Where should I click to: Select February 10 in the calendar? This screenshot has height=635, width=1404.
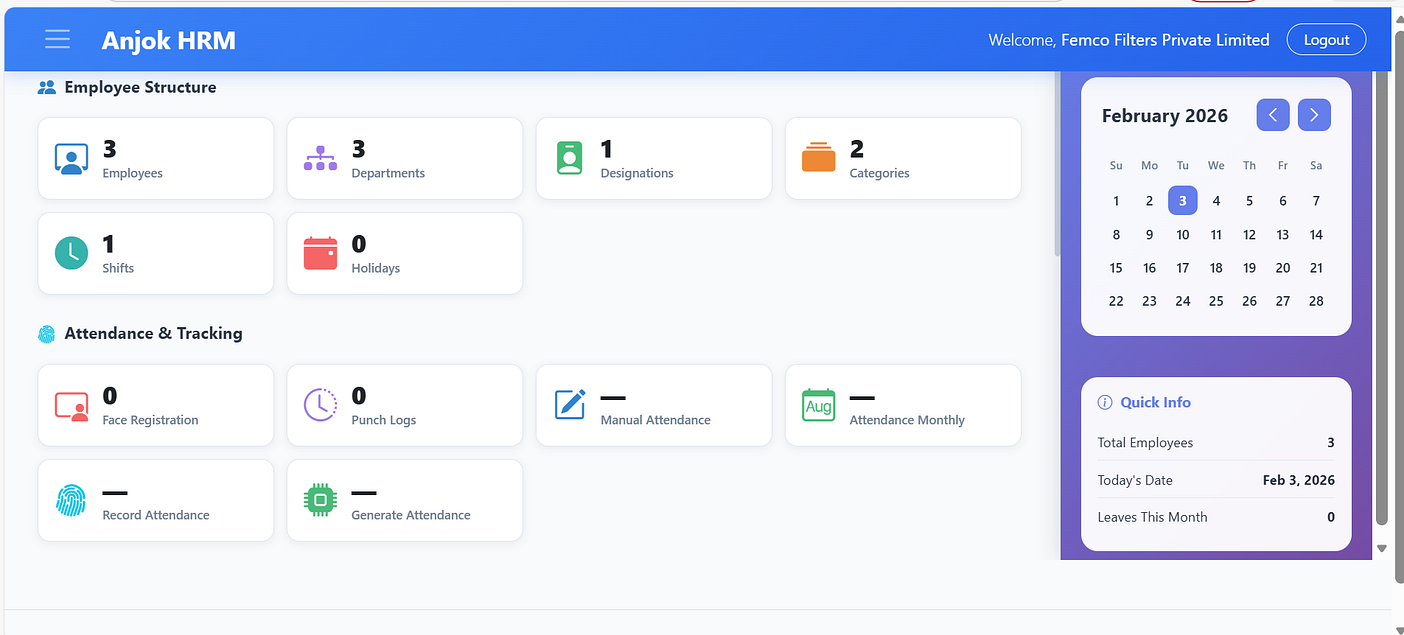(1183, 235)
